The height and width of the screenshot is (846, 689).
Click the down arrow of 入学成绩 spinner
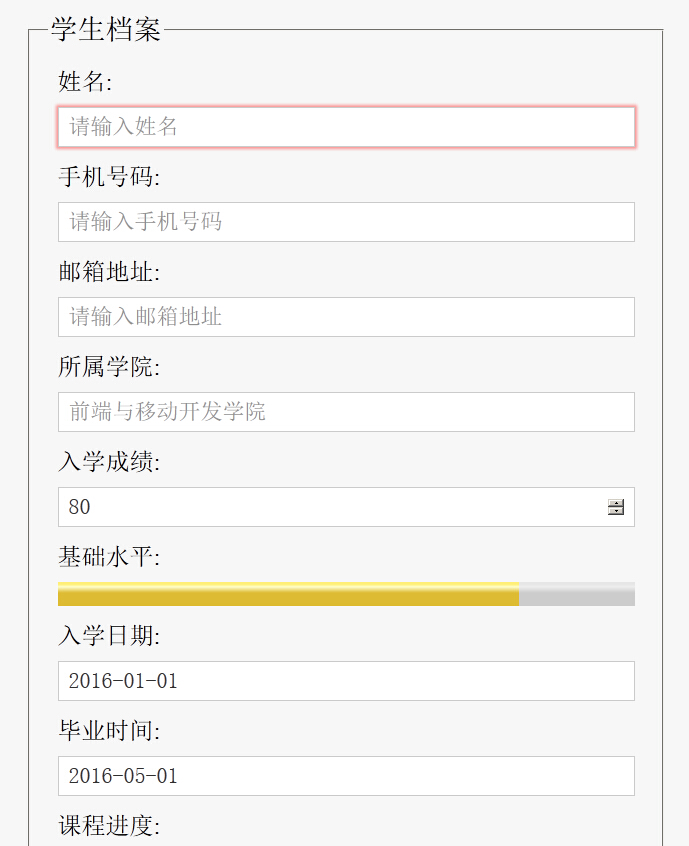click(x=616, y=512)
